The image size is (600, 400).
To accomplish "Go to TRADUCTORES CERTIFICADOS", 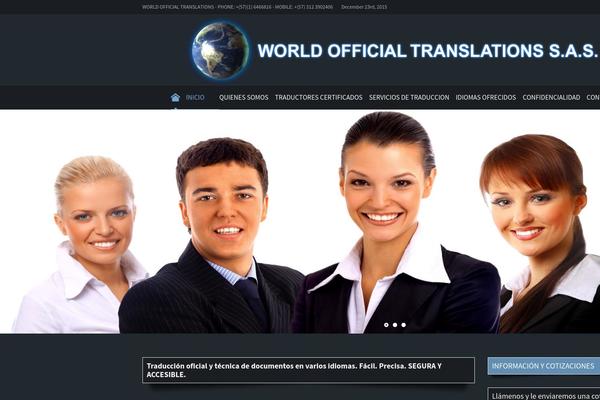I will pos(318,98).
